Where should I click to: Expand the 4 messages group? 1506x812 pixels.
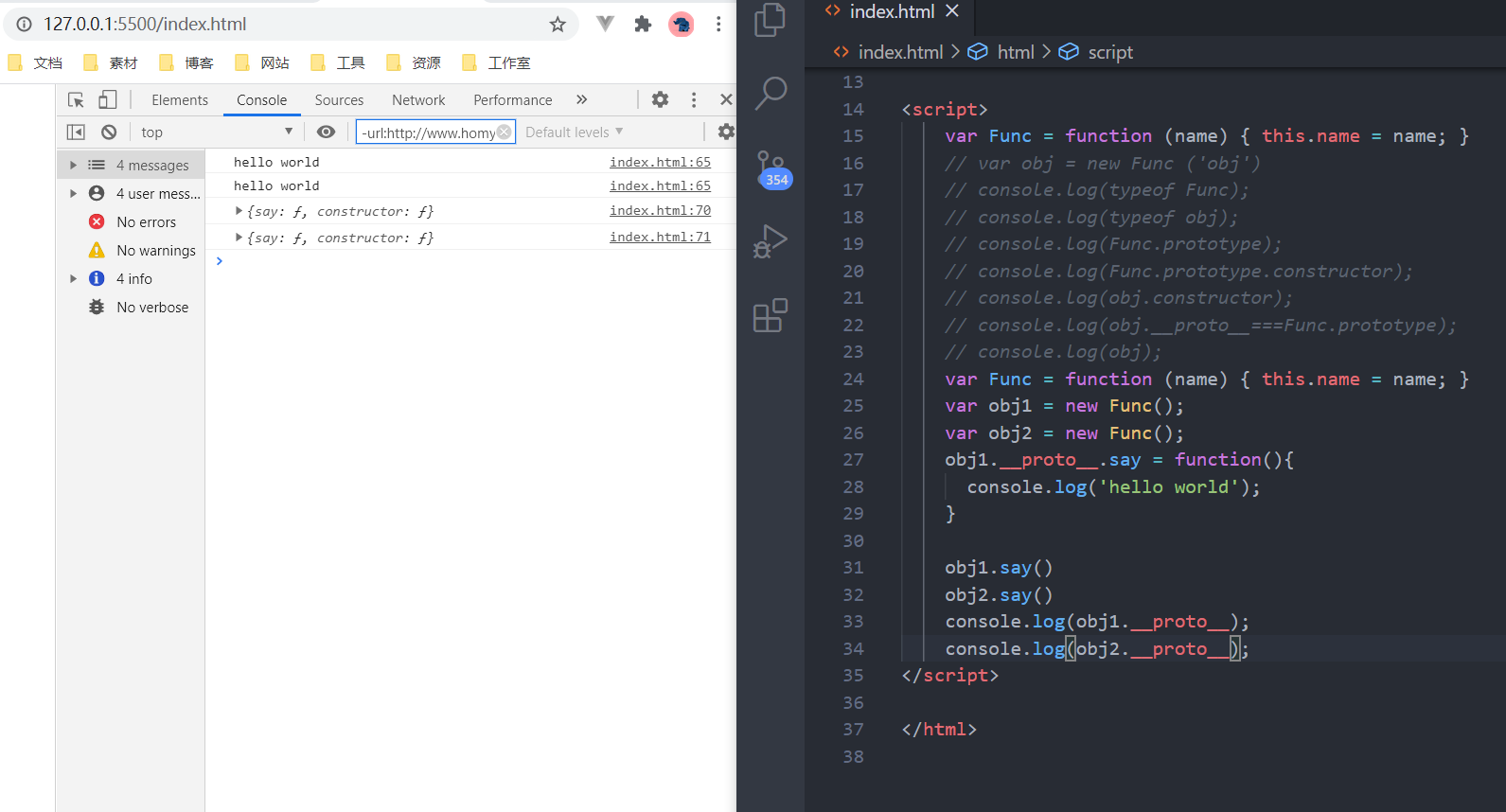pos(73,165)
